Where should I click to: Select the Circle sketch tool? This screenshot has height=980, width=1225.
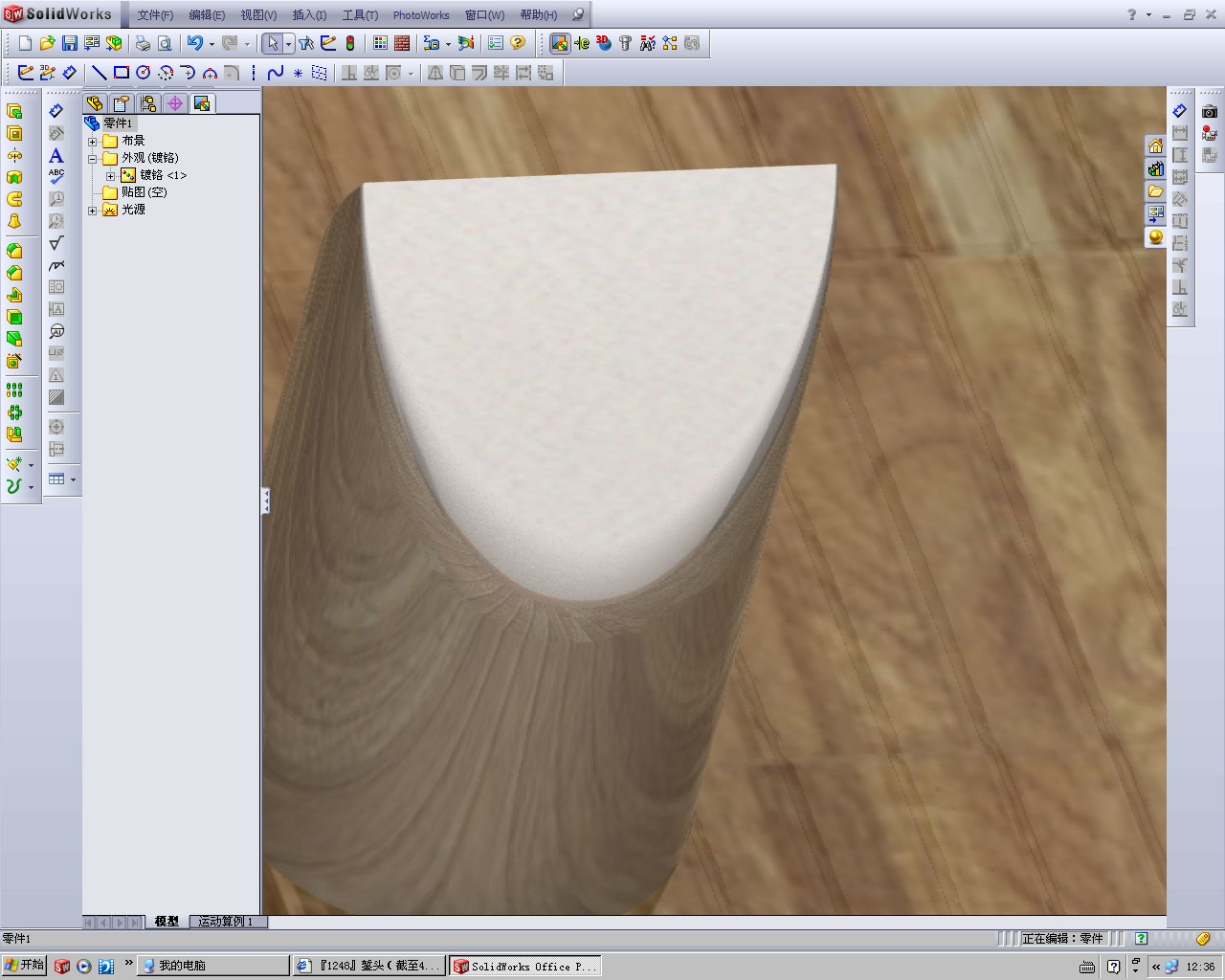[144, 73]
